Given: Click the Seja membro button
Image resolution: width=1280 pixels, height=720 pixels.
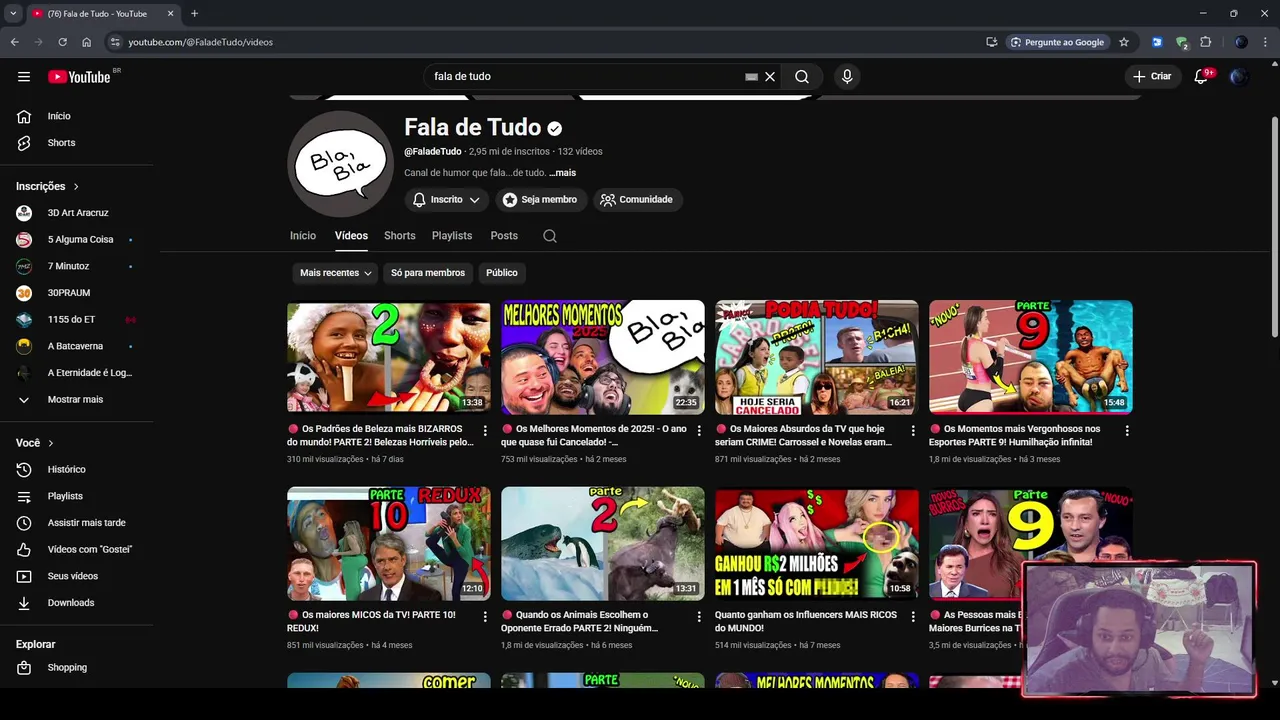Looking at the screenshot, I should (540, 200).
